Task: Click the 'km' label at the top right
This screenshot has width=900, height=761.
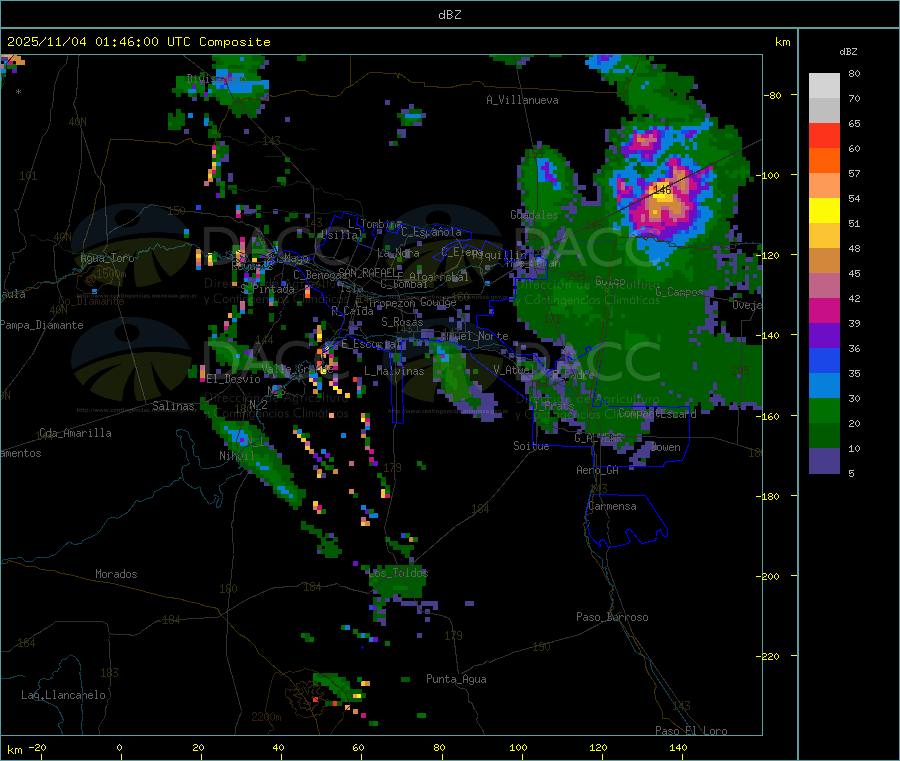Action: (x=782, y=42)
